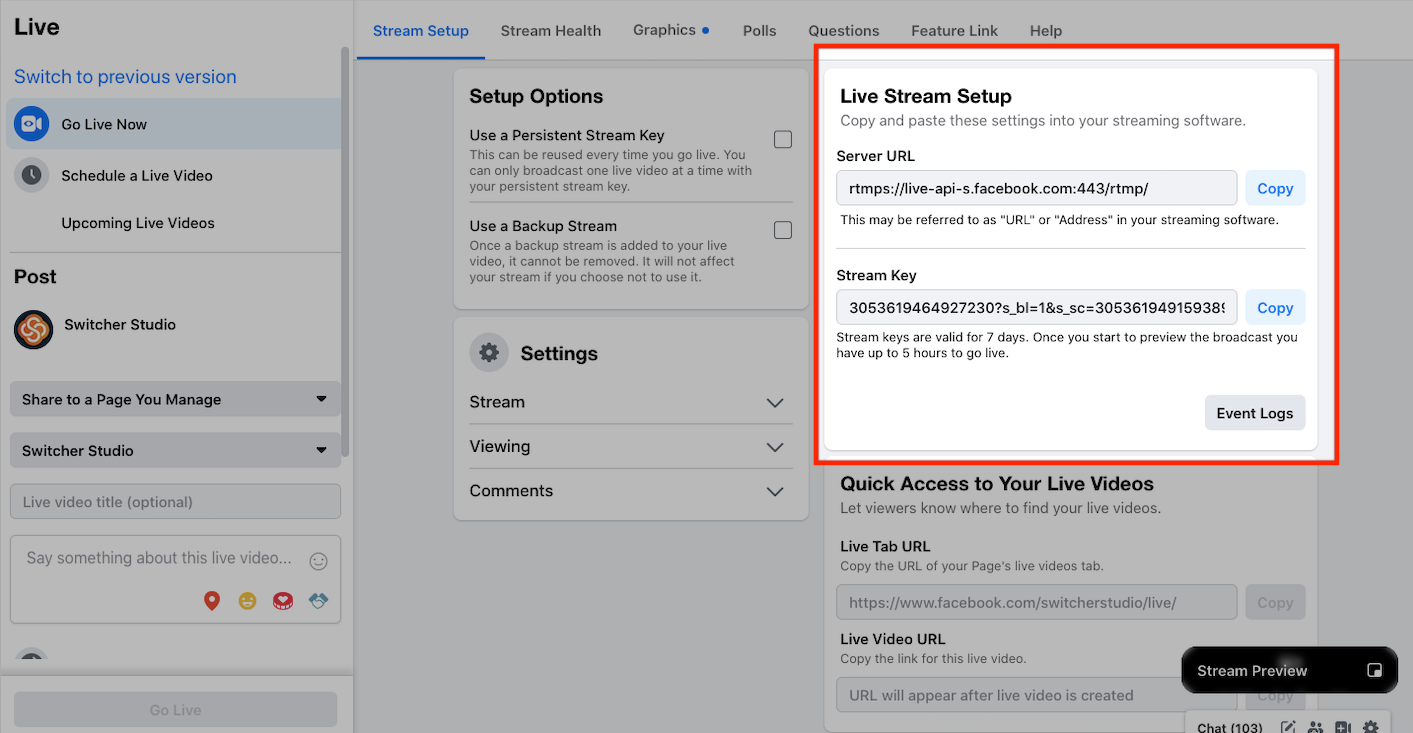
Task: Open the Polls tab
Action: (760, 30)
